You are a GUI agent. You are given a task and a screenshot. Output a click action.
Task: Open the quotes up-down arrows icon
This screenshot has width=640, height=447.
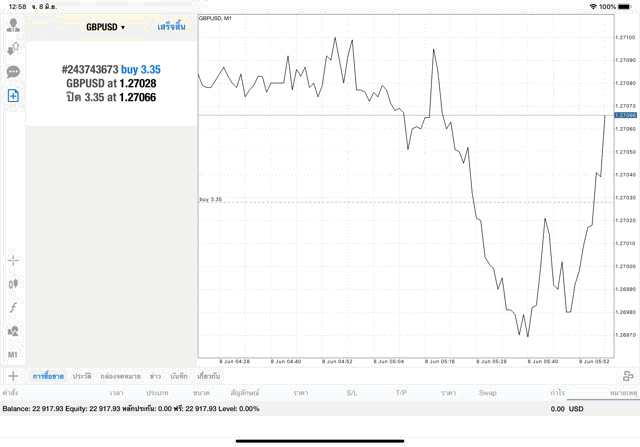click(13, 48)
